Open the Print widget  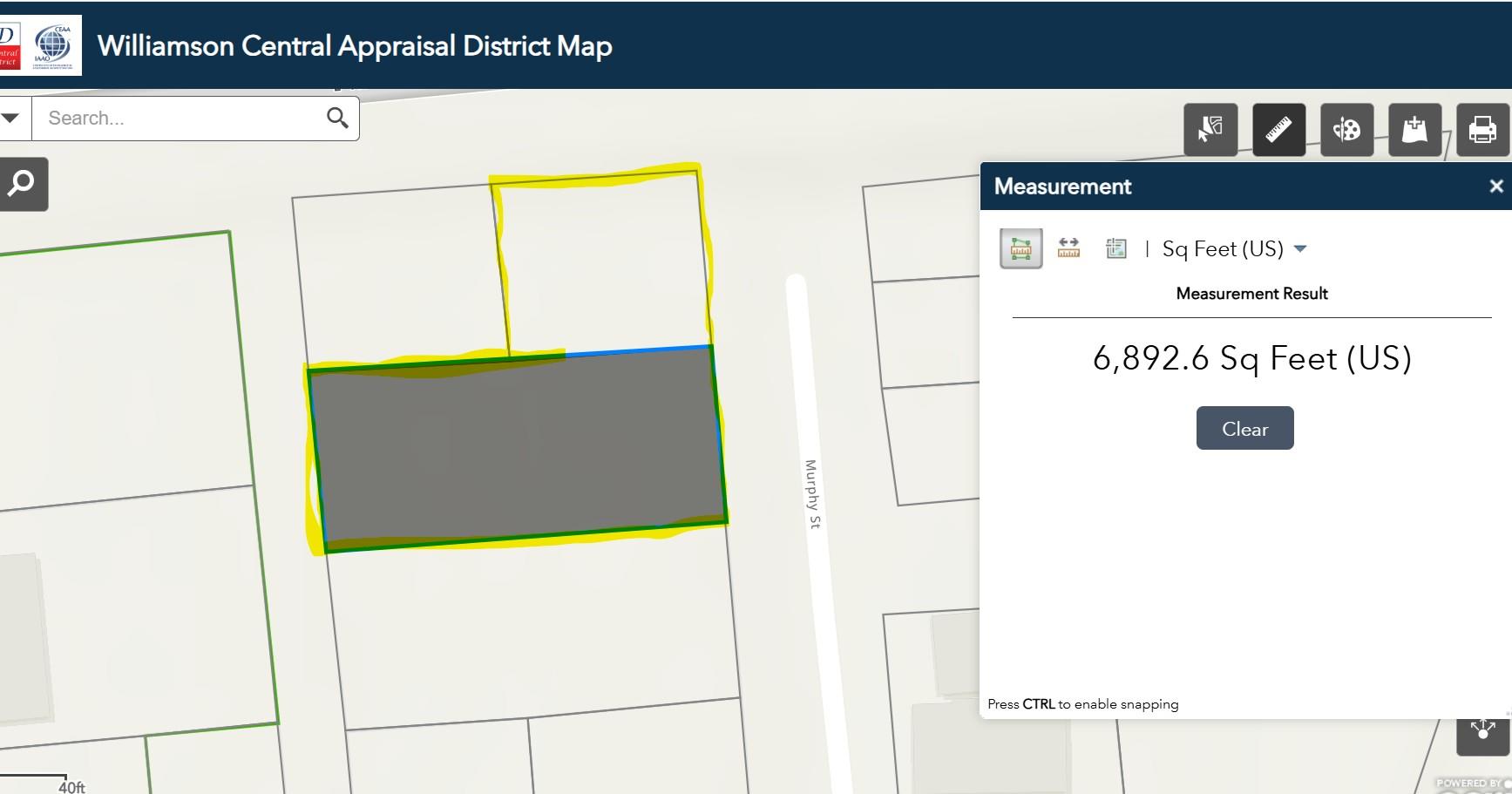click(x=1482, y=130)
